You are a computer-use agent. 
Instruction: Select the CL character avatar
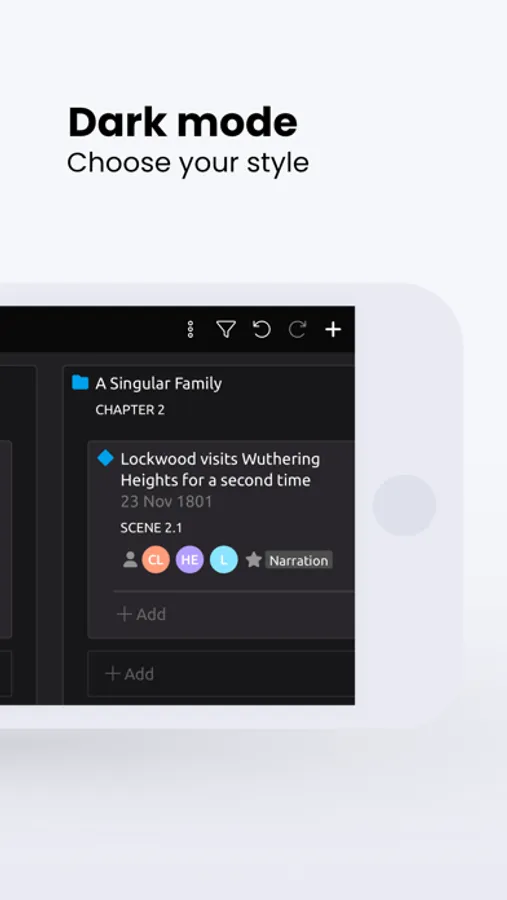point(156,560)
